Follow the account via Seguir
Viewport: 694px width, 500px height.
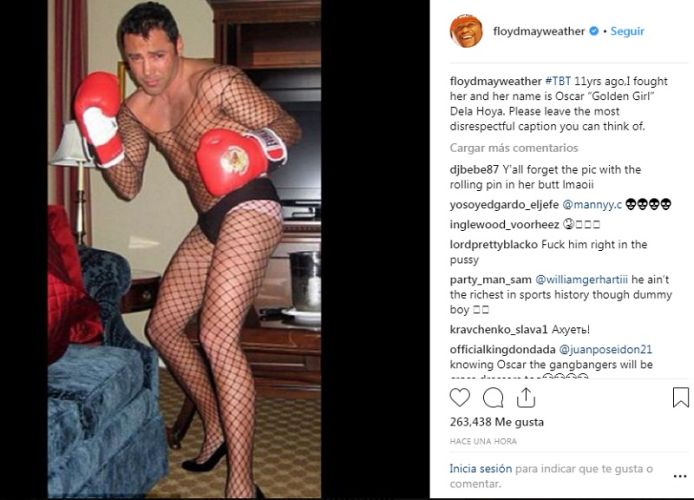point(627,31)
